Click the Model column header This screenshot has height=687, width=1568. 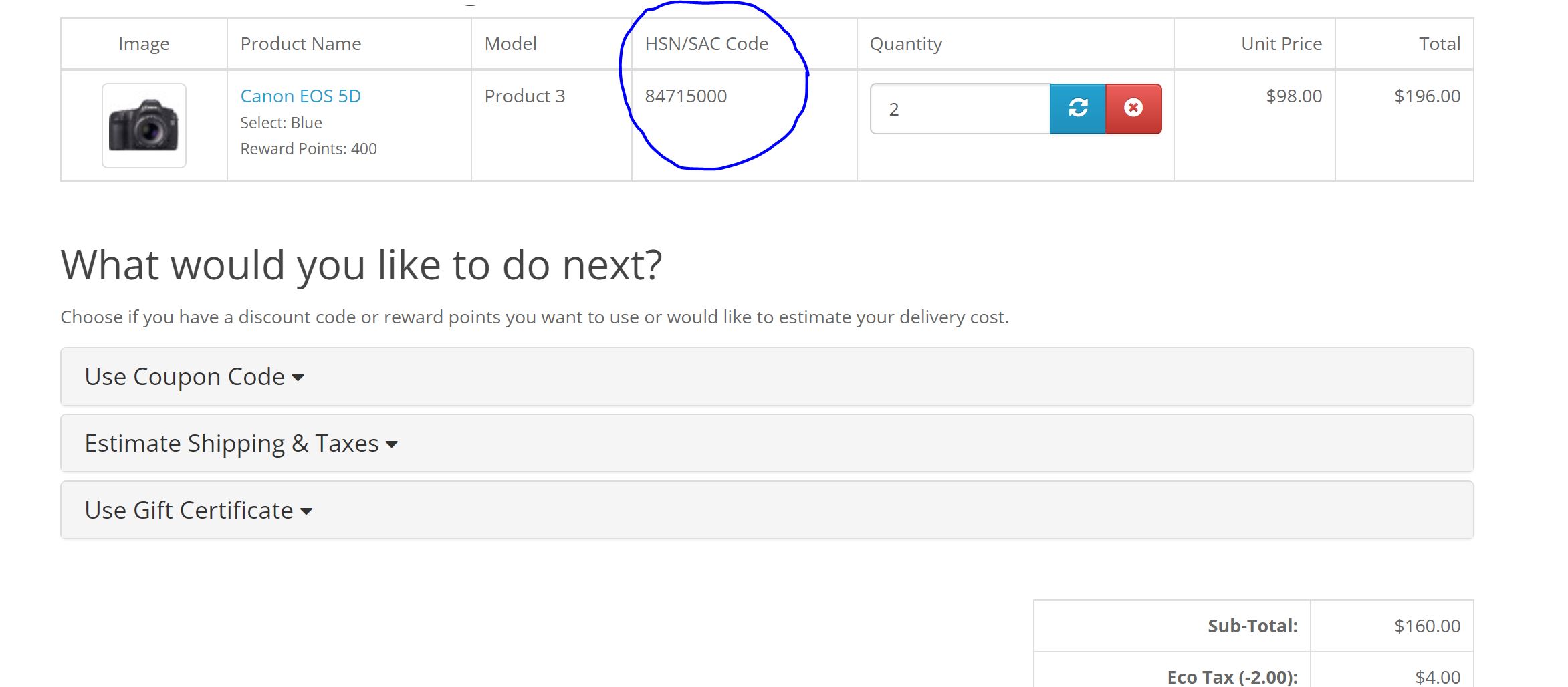click(510, 44)
